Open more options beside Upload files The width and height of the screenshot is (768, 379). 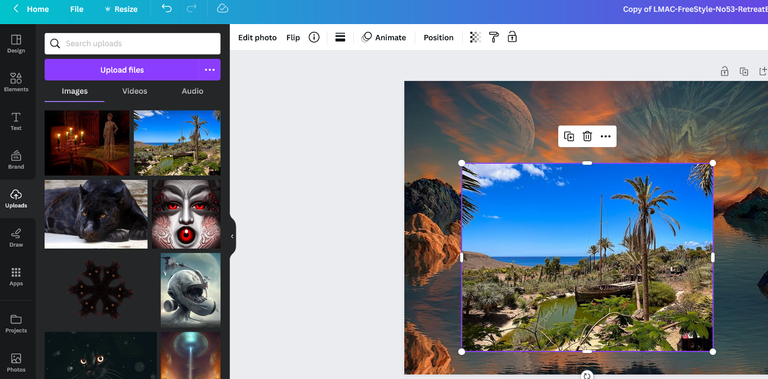210,70
